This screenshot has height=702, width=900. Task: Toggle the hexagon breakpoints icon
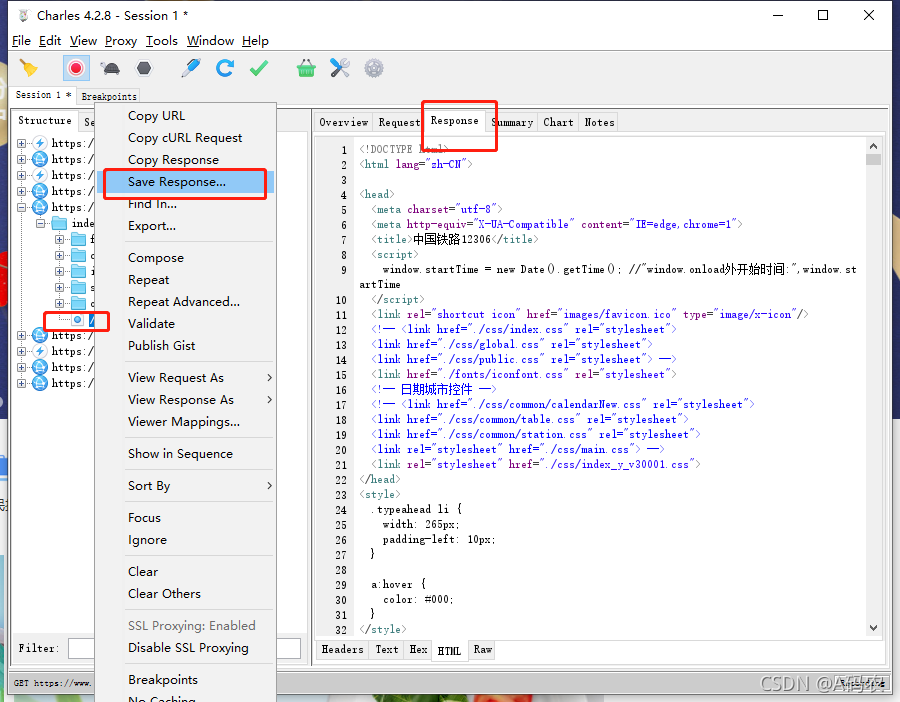143,68
